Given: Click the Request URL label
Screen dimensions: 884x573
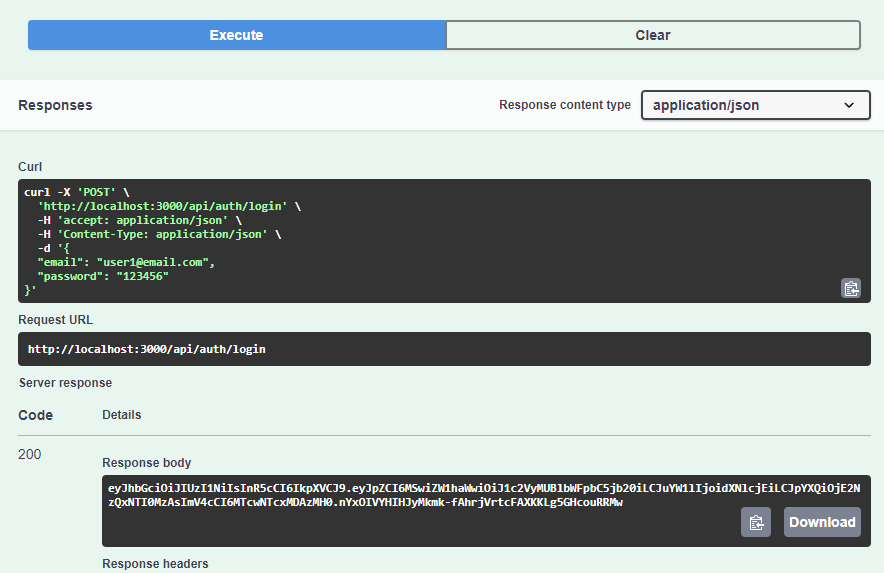Looking at the screenshot, I should pyautogui.click(x=55, y=320).
